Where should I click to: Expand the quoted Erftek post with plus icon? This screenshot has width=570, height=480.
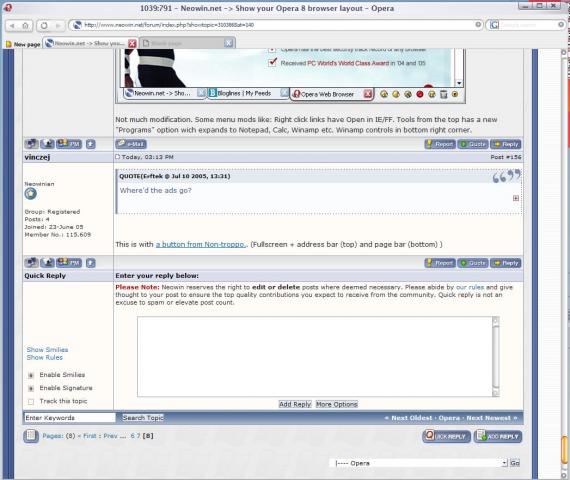tap(515, 198)
